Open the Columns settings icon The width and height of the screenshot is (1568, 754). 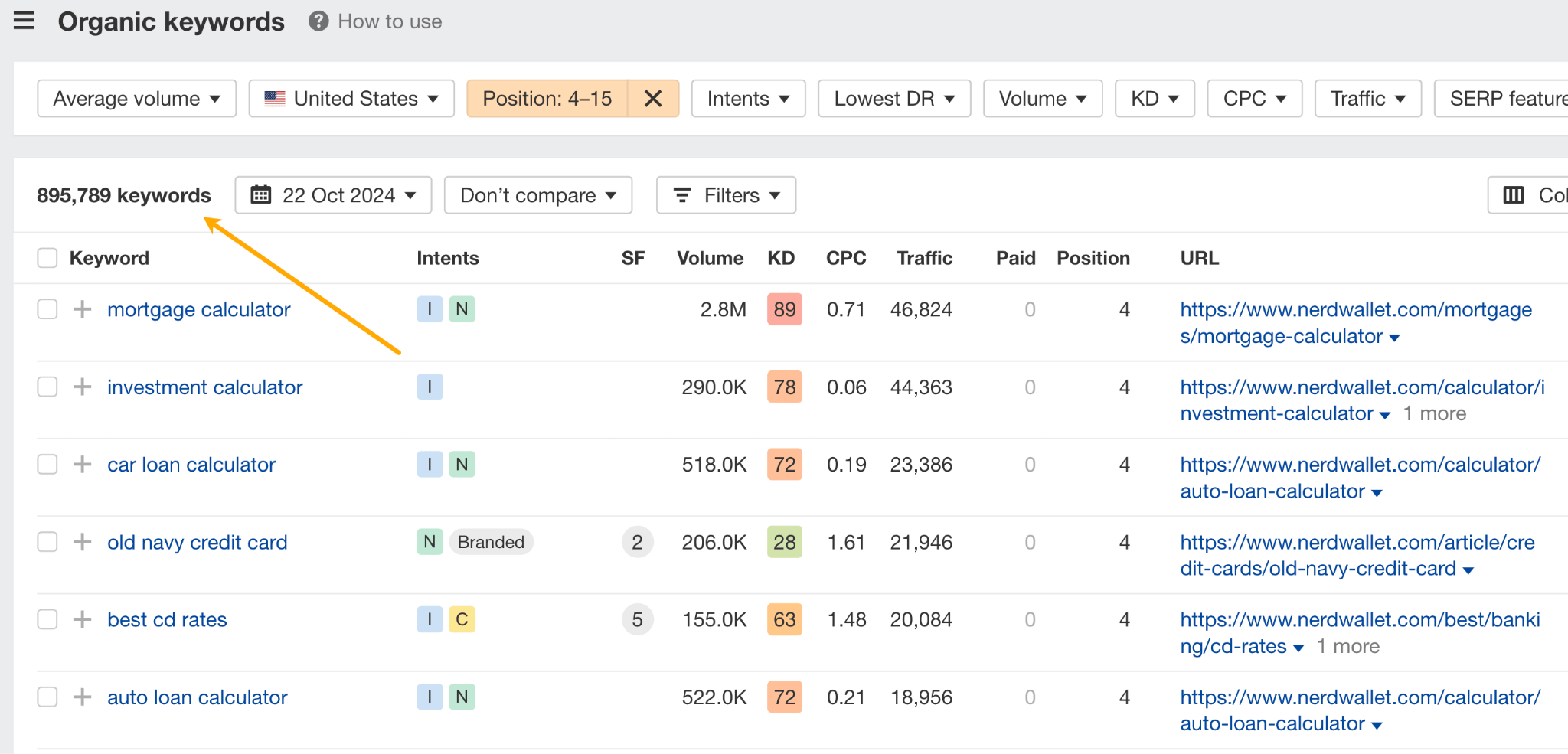point(1513,195)
